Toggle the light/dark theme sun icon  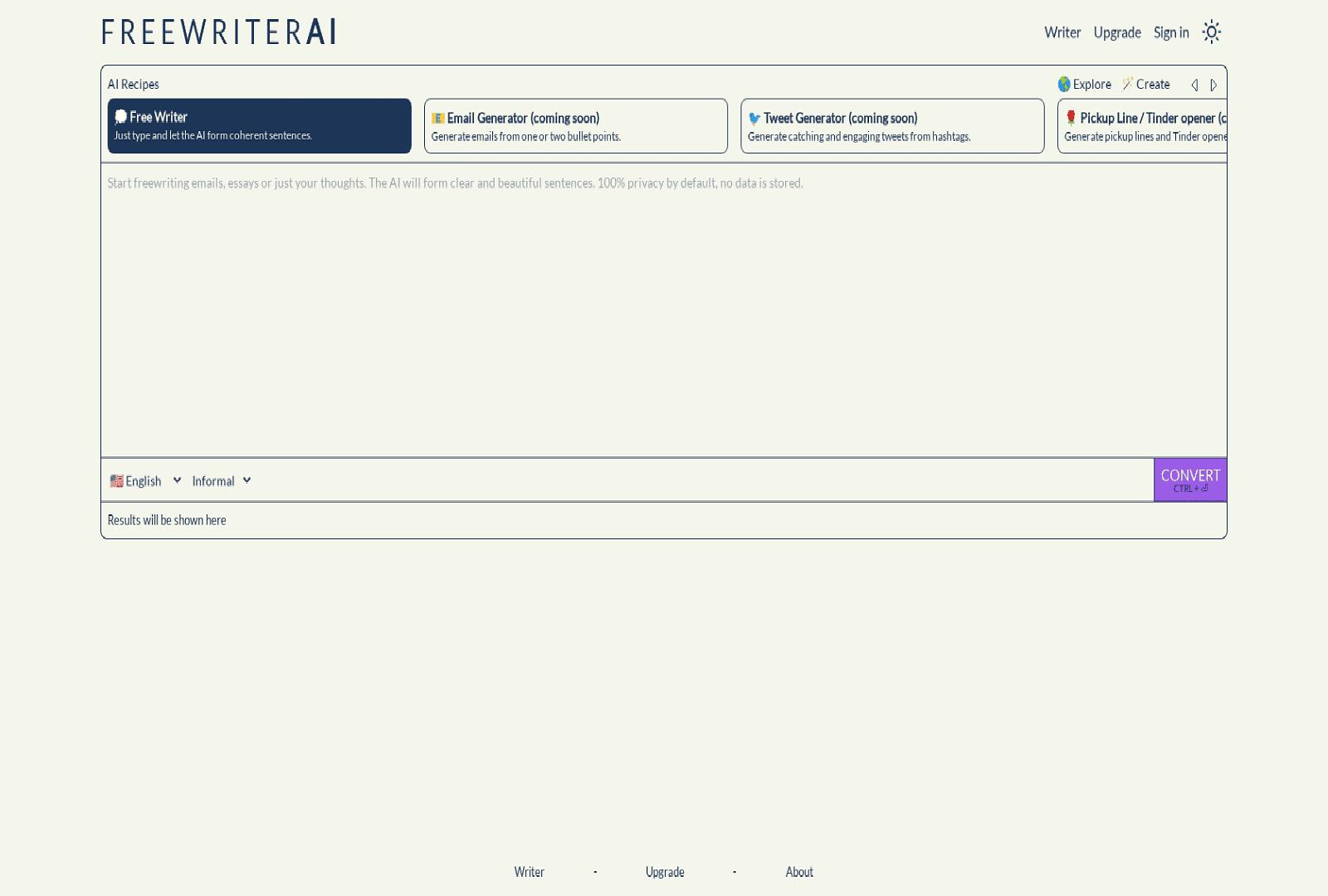coord(1211,32)
